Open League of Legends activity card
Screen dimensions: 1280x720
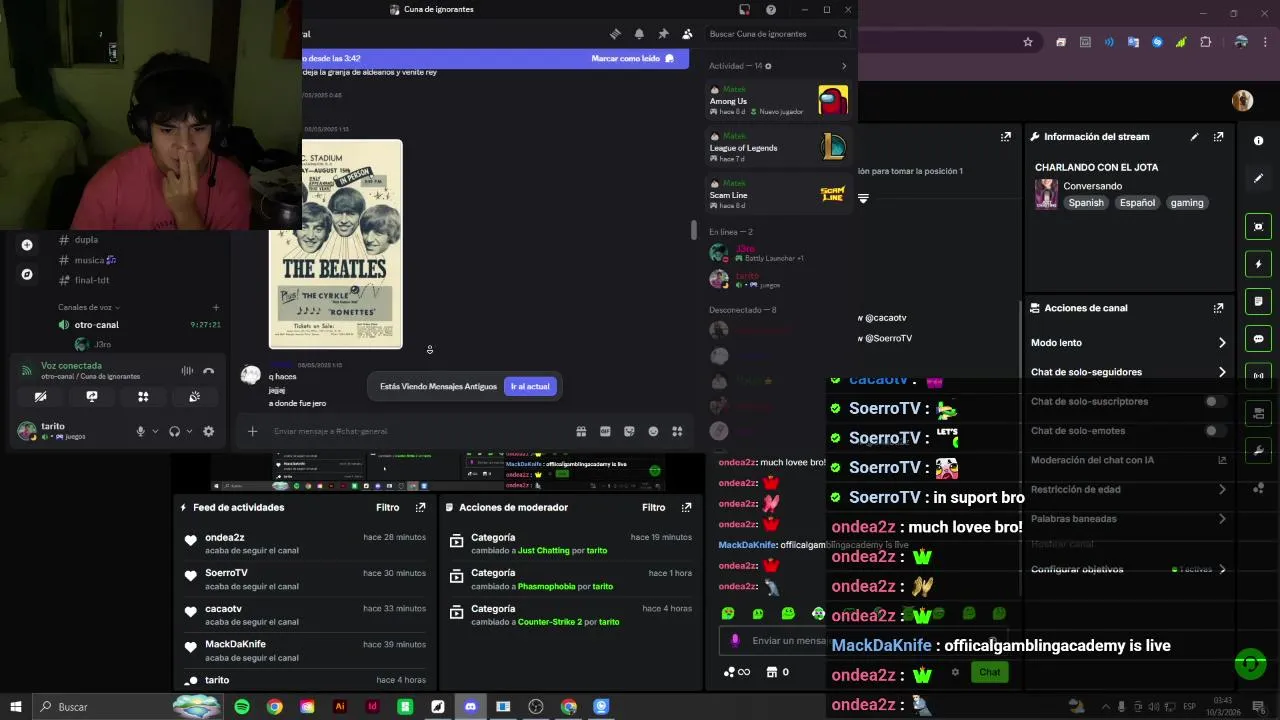coord(779,147)
